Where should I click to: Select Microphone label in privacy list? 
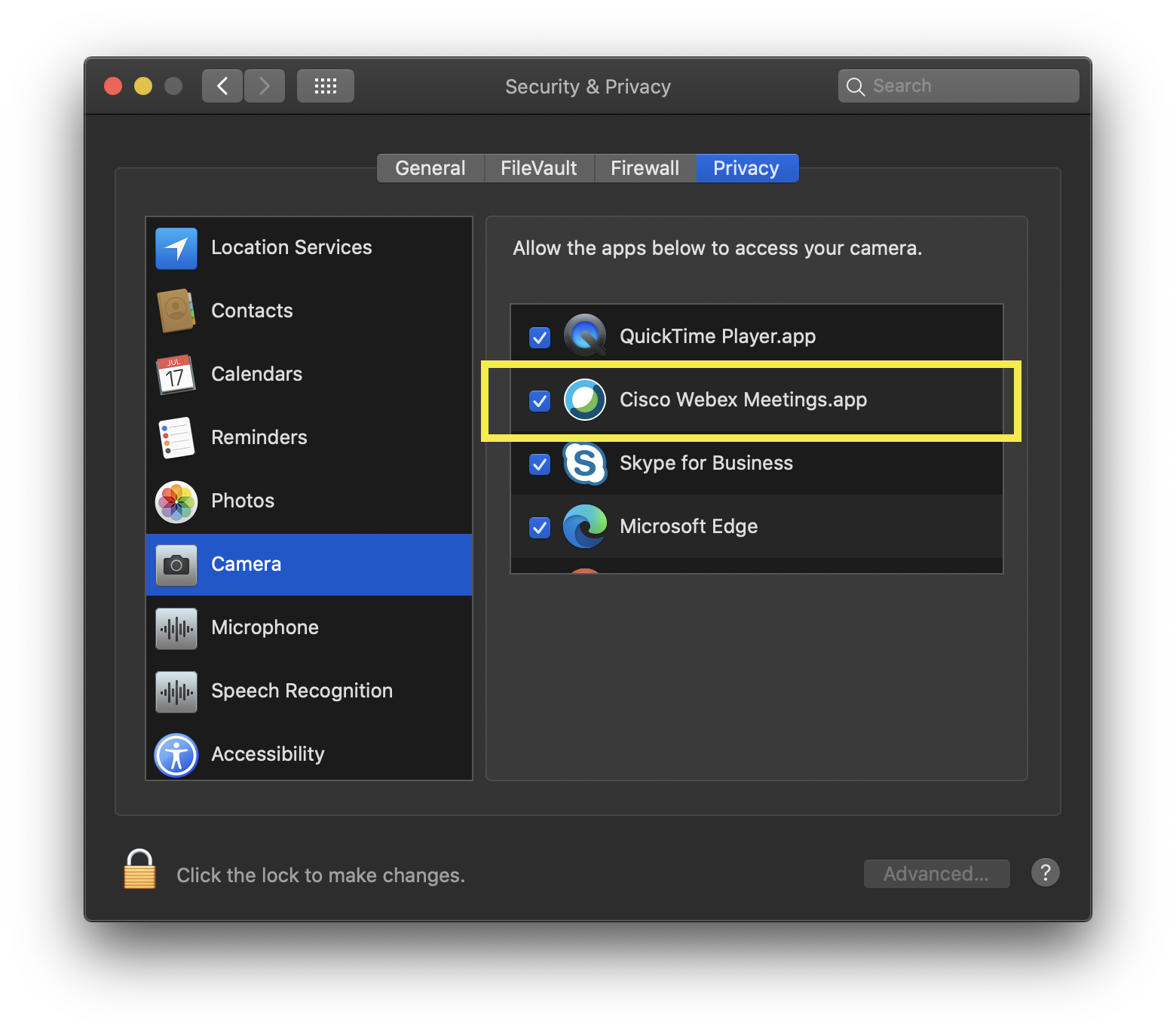[265, 627]
